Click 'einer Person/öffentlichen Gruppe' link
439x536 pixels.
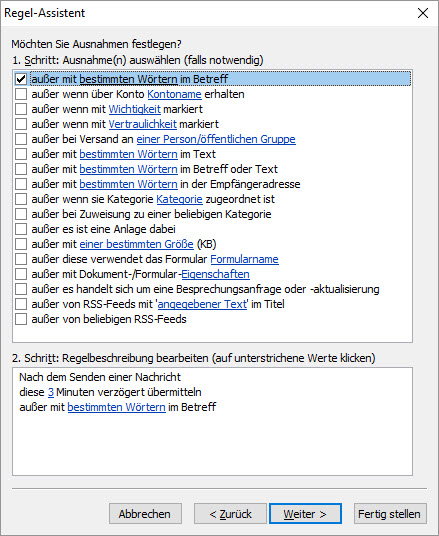pos(216,139)
